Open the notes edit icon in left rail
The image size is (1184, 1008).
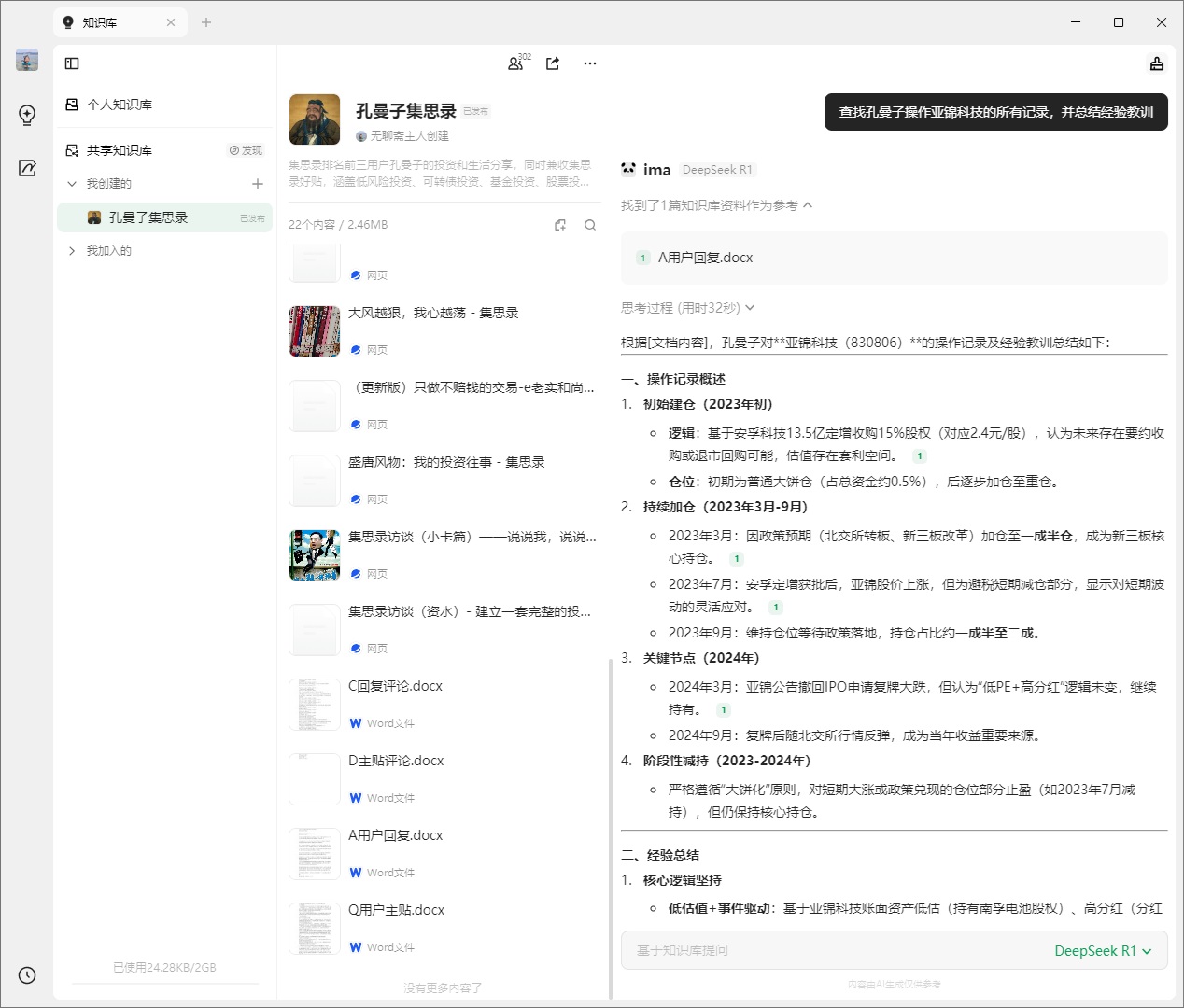click(27, 168)
